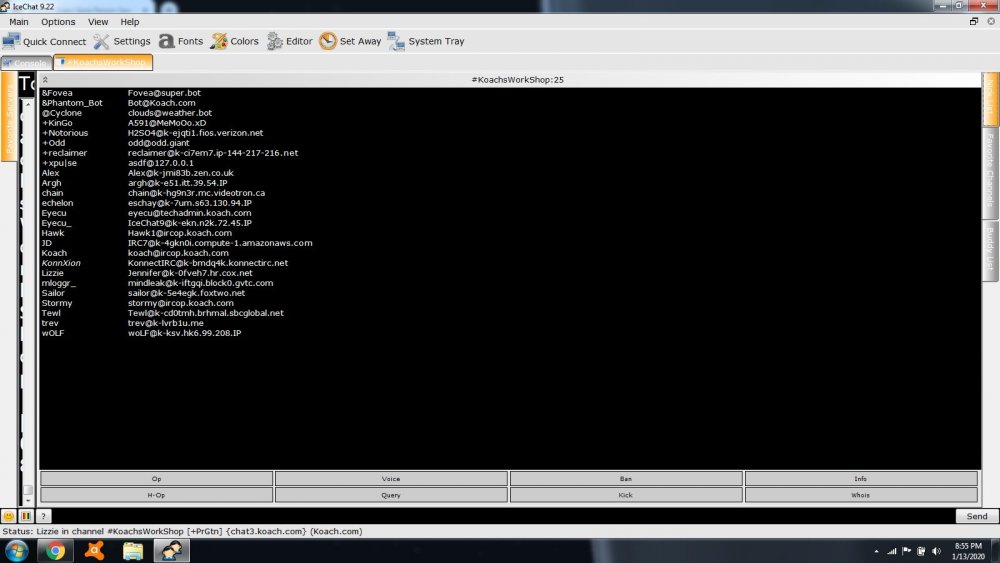Image resolution: width=1000 pixels, height=563 pixels.
Task: Collapse the nick list with double chevron
Action: point(45,79)
